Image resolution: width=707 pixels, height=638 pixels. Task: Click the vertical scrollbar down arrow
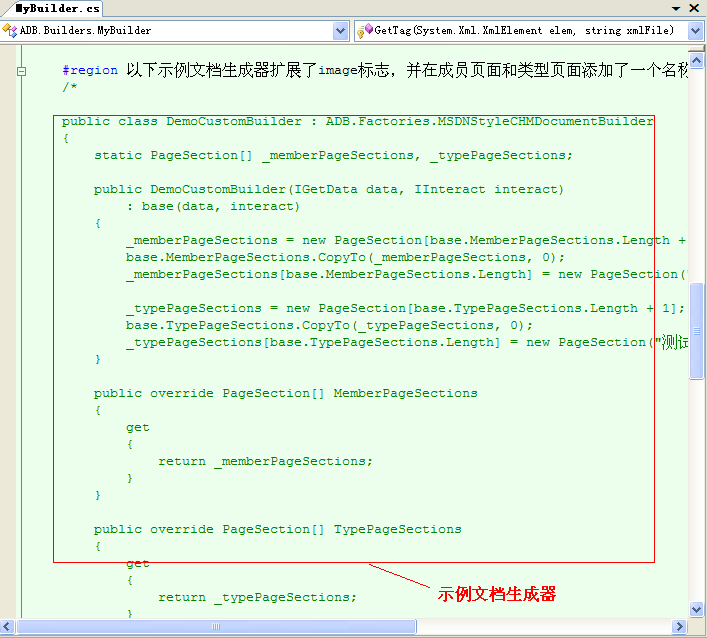pos(696,610)
